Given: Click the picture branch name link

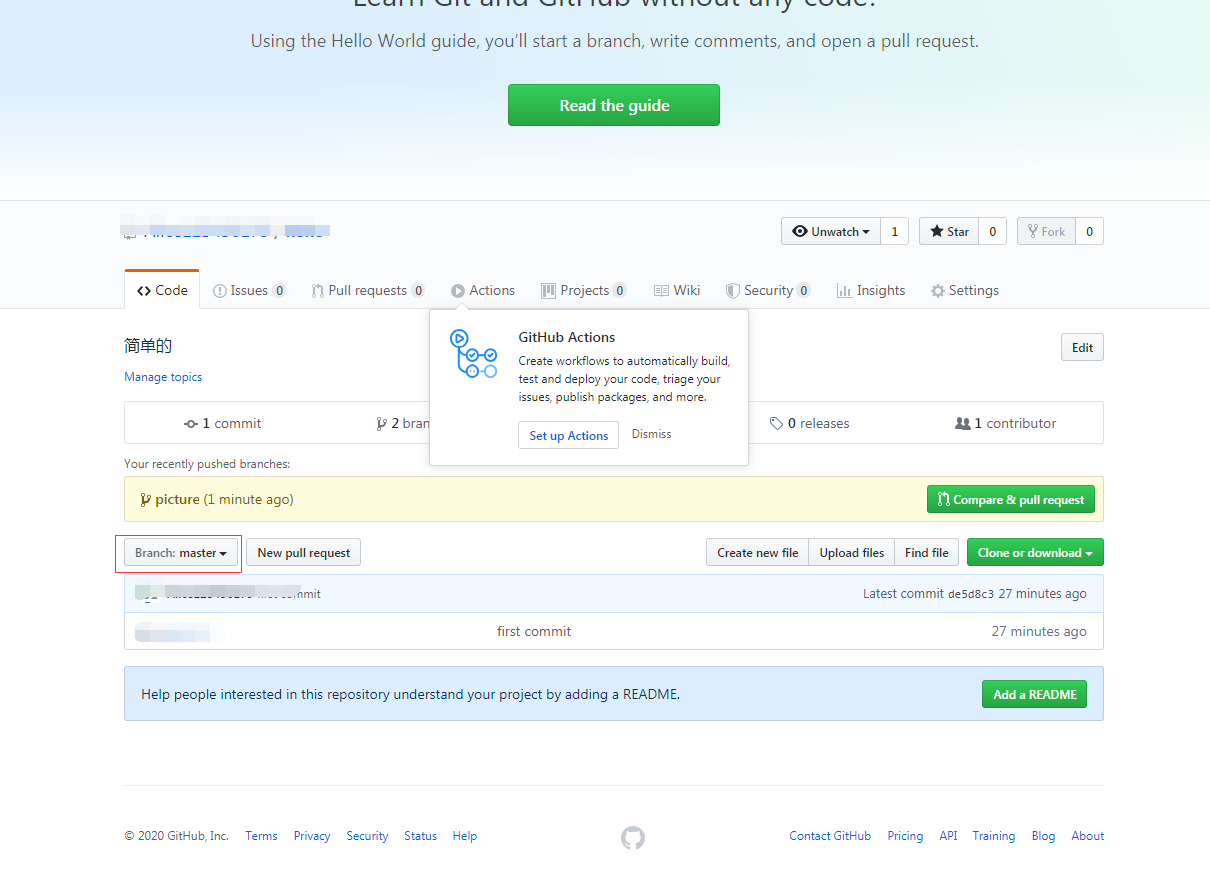Looking at the screenshot, I should point(177,499).
